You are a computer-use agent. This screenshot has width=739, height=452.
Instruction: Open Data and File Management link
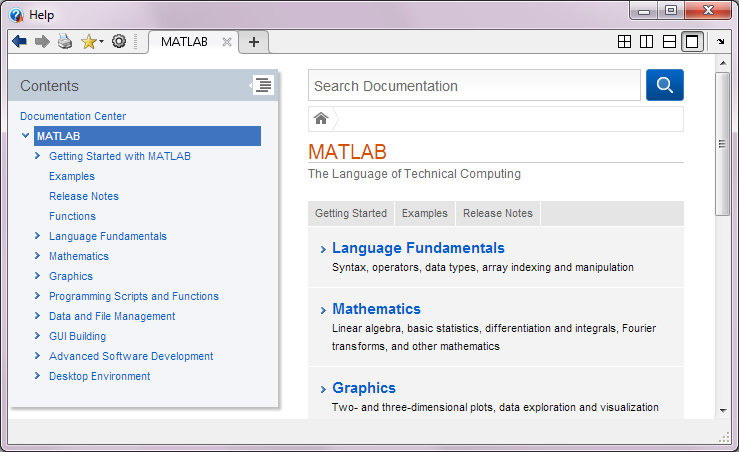point(112,316)
